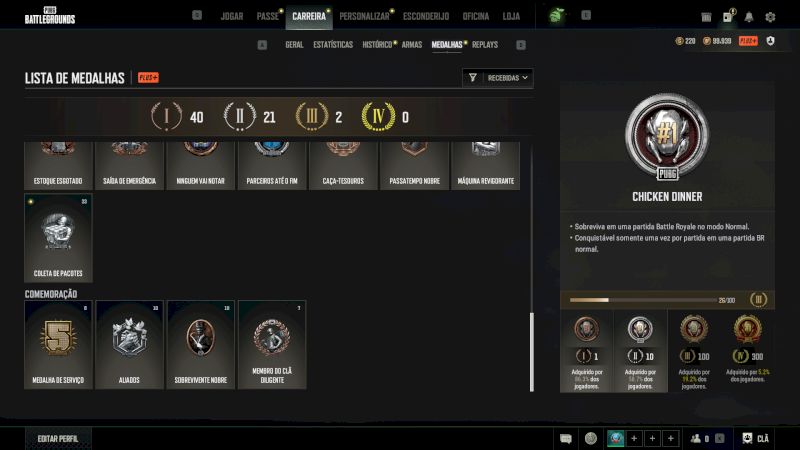Switch to GERAL sub-tab
The height and width of the screenshot is (450, 800).
[294, 45]
